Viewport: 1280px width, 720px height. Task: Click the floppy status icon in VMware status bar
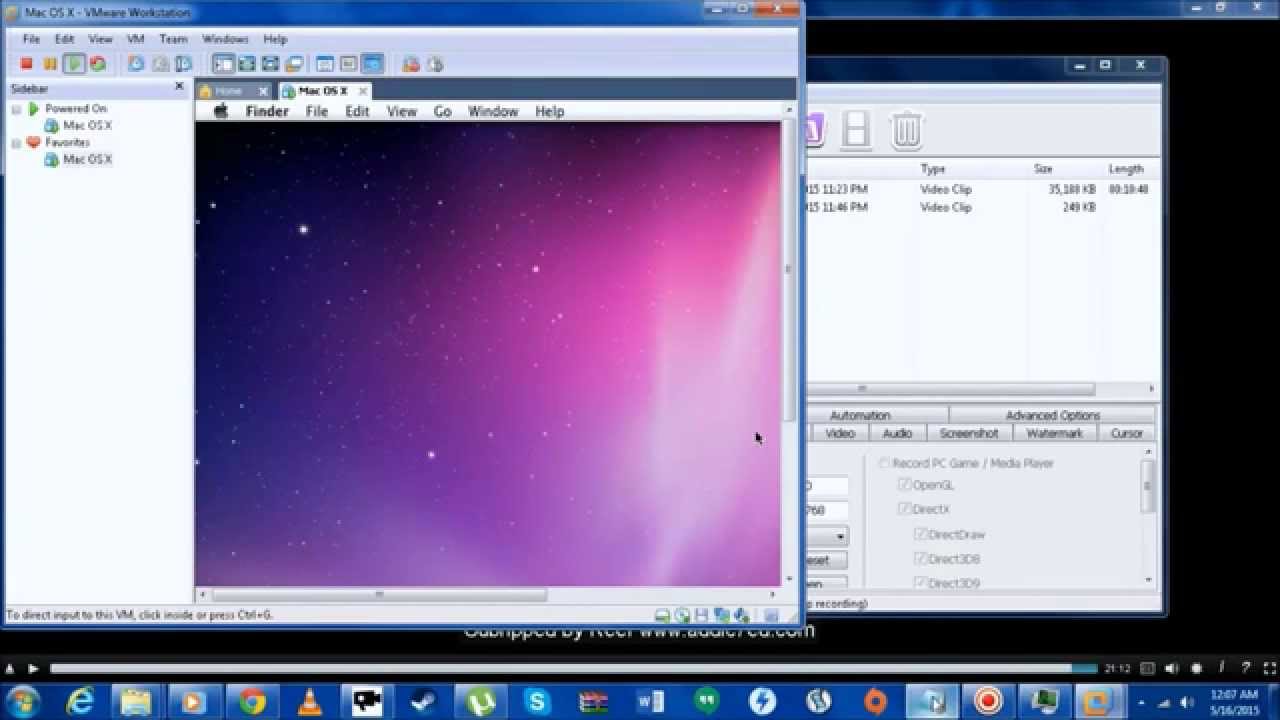pos(702,615)
